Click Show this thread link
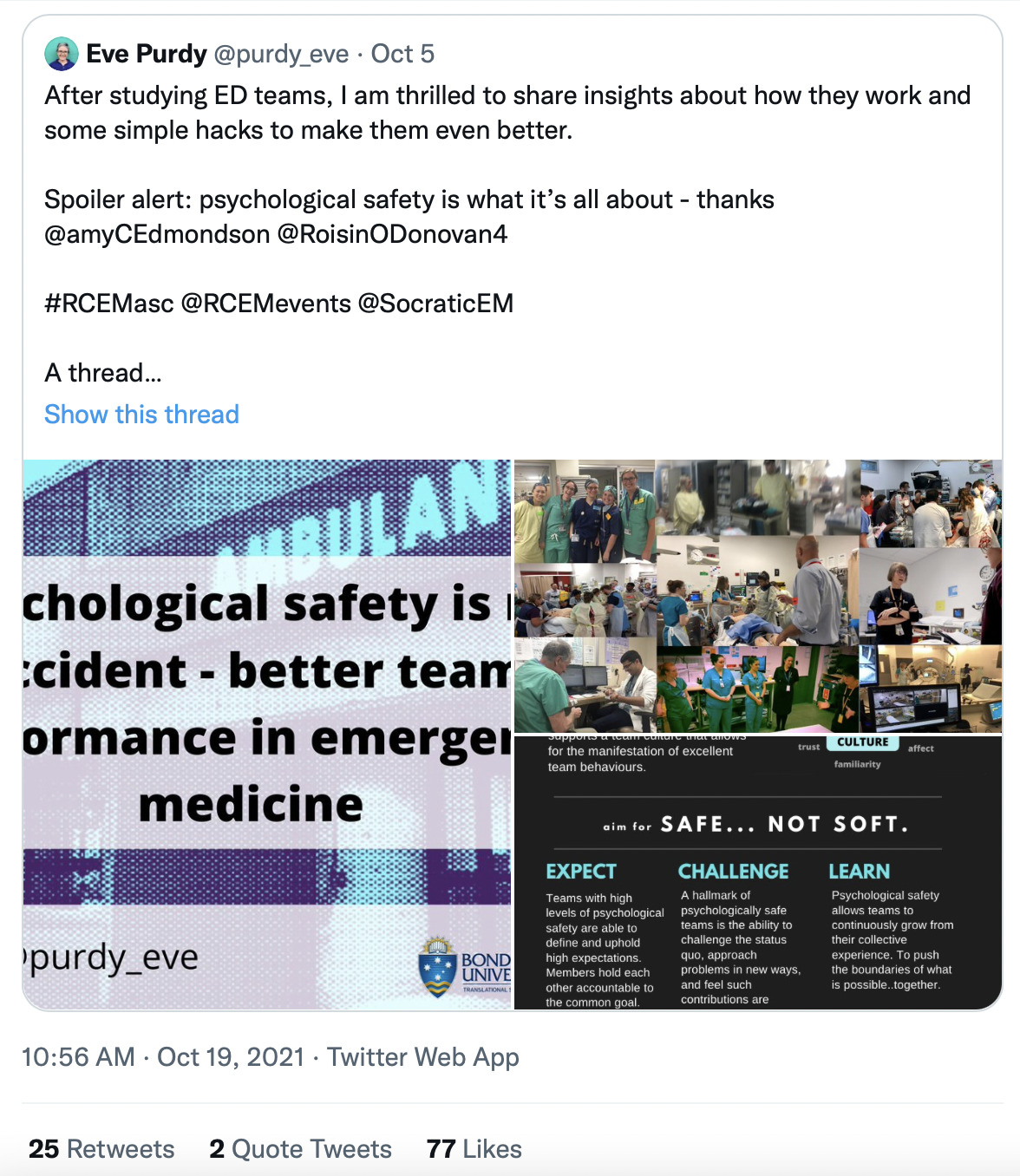 tap(141, 415)
